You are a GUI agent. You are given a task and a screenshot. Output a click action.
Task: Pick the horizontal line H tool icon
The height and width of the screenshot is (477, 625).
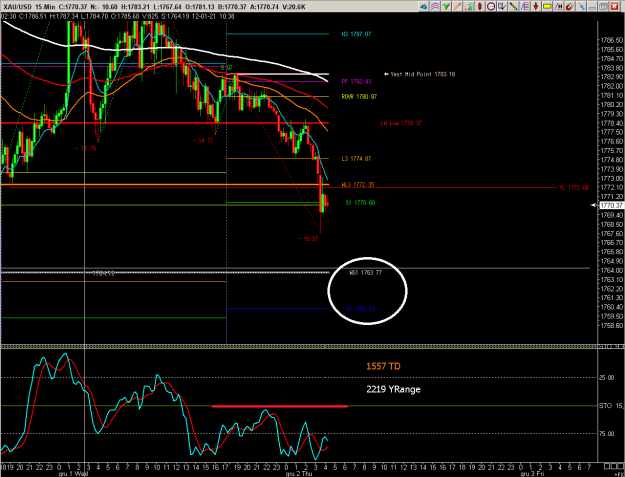pos(558,6)
